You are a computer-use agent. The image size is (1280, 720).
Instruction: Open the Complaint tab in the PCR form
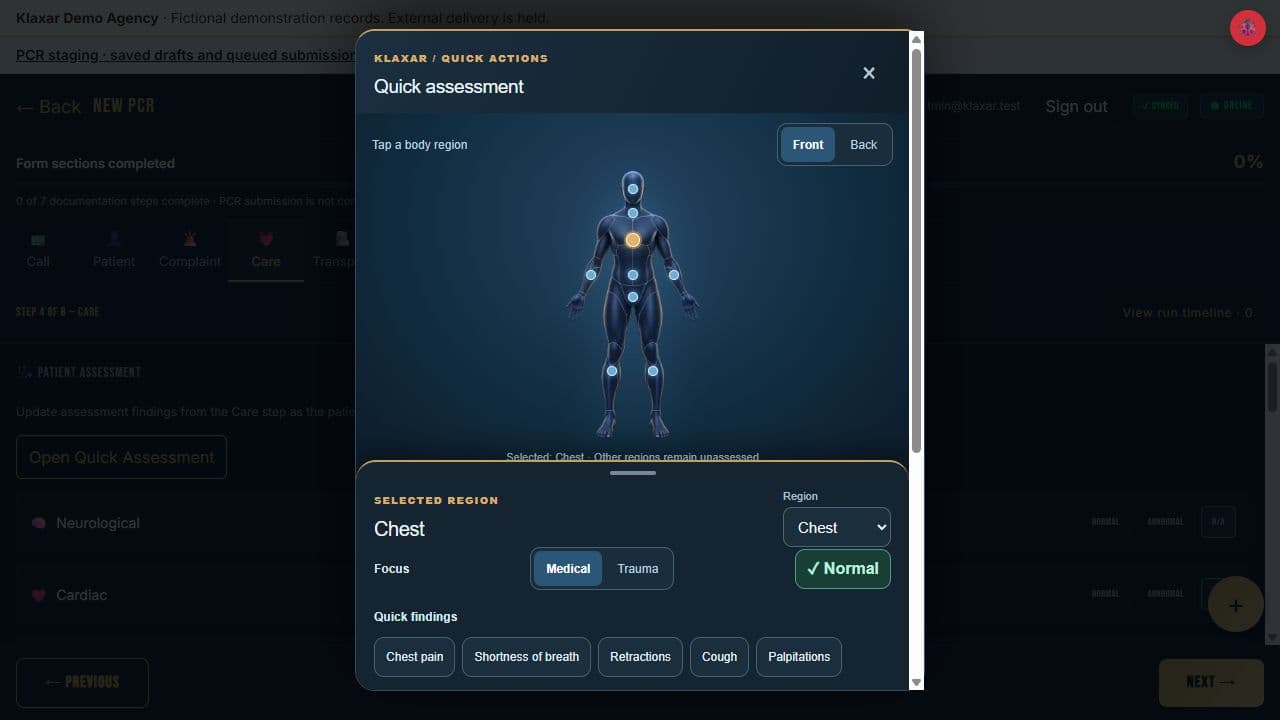[190, 251]
